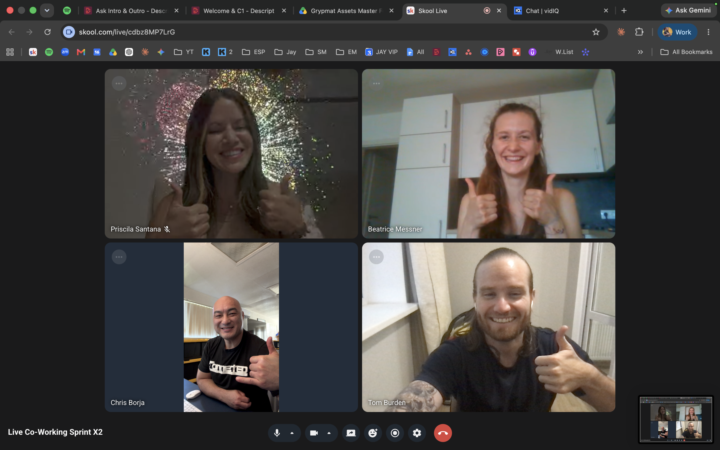This screenshot has height=450, width=720.
Task: Go back to previous page
Action: tap(11, 32)
